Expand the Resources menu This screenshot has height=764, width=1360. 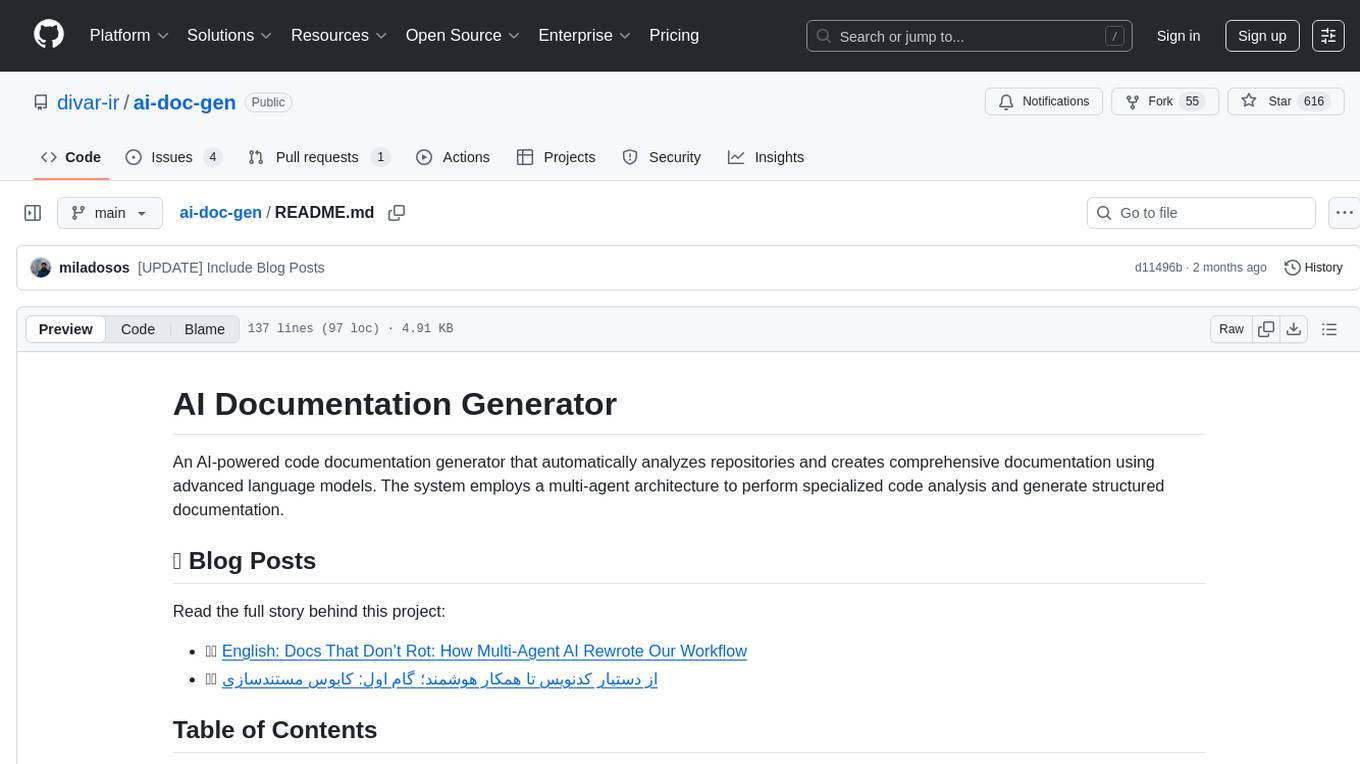(339, 35)
